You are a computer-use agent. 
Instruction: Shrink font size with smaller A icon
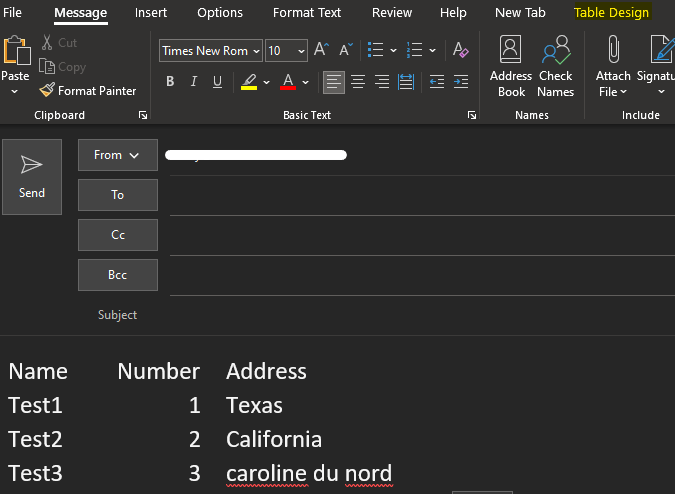coord(345,49)
